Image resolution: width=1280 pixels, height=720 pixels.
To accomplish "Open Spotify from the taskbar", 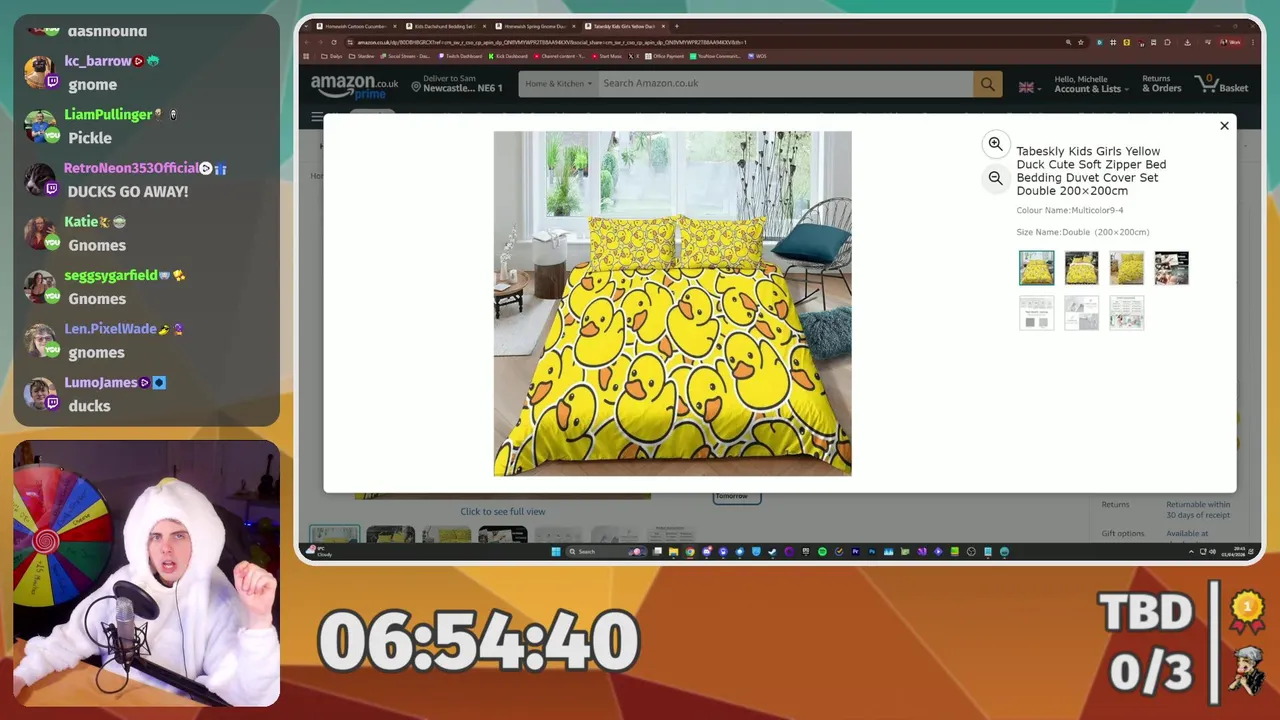I will click(x=822, y=551).
